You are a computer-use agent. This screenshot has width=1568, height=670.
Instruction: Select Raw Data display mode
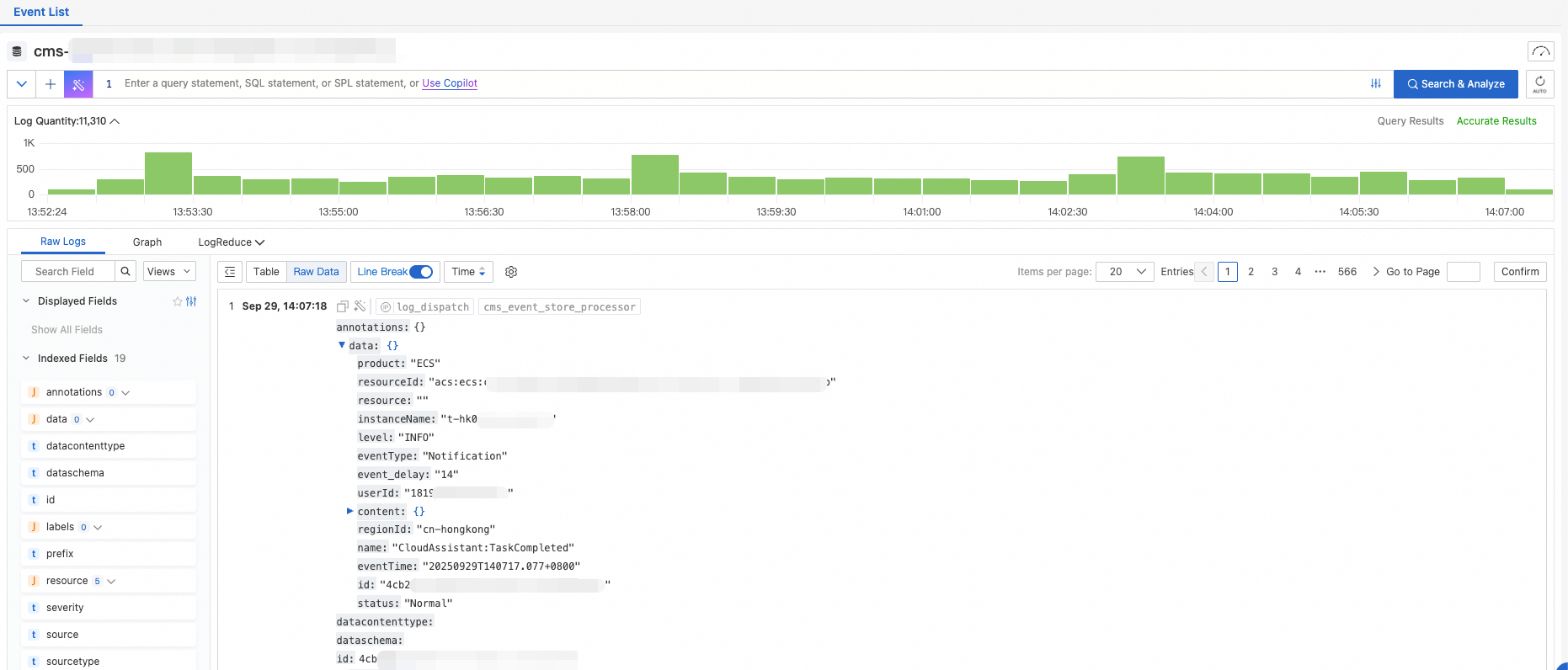[x=316, y=272]
